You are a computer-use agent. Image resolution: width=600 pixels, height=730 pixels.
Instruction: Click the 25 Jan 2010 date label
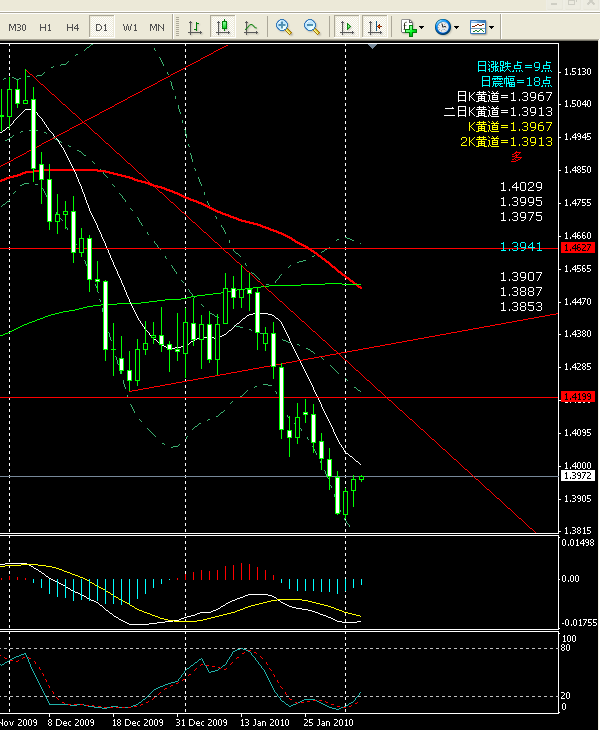click(x=328, y=723)
